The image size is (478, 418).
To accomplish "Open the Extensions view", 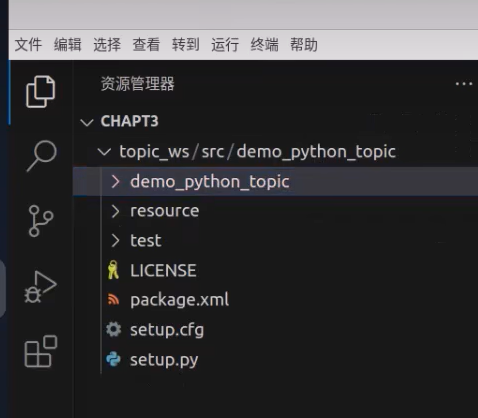I will [x=41, y=351].
